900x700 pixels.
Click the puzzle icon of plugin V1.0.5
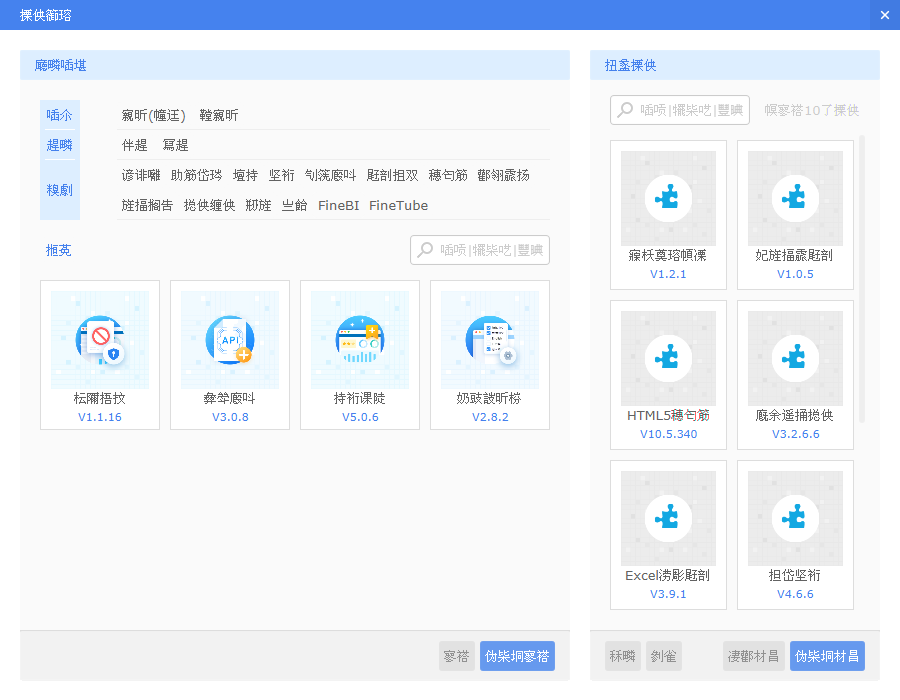click(795, 198)
